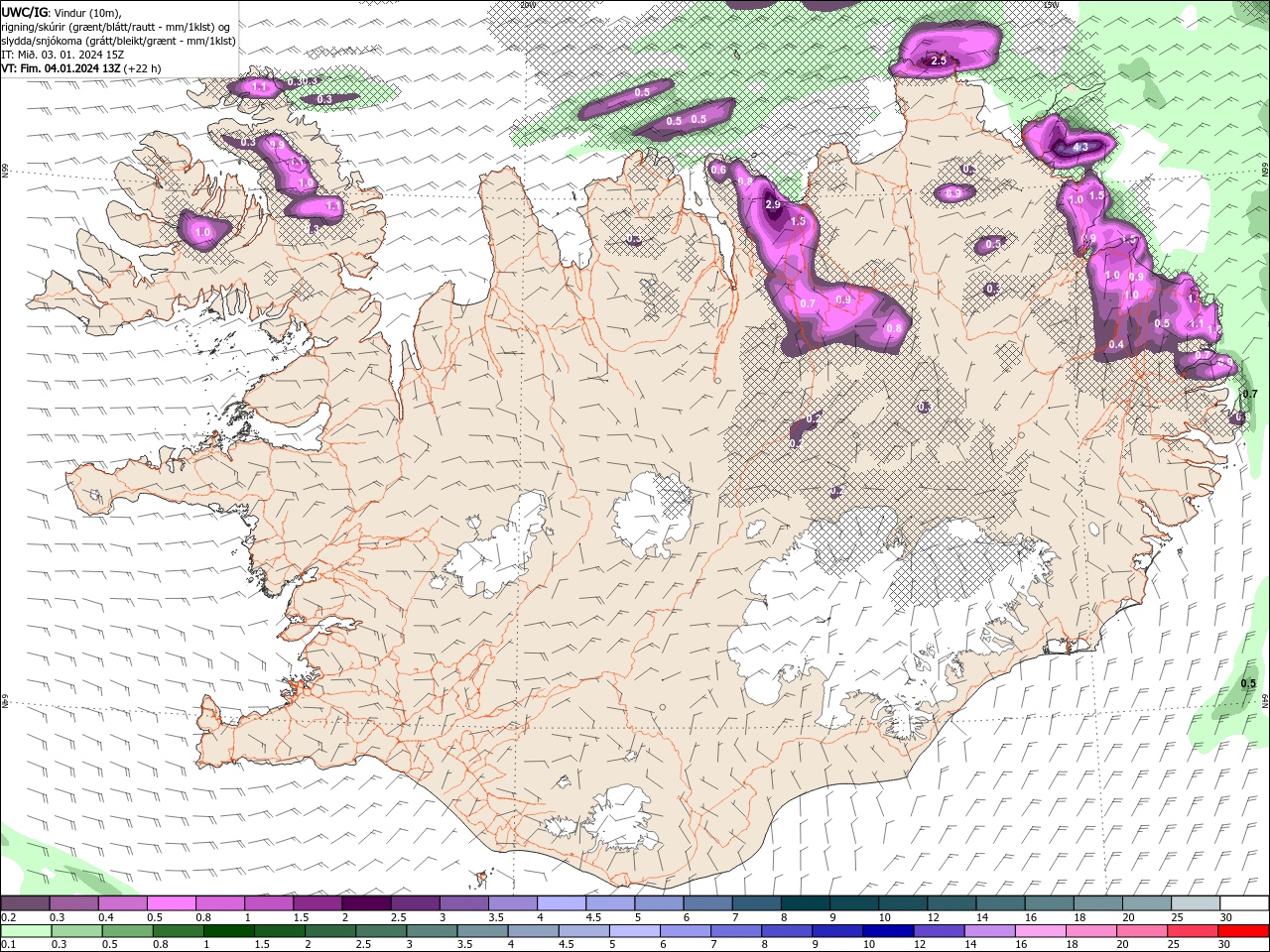
Task: Click the white snow swatch labeled 30
Action: click(1245, 903)
